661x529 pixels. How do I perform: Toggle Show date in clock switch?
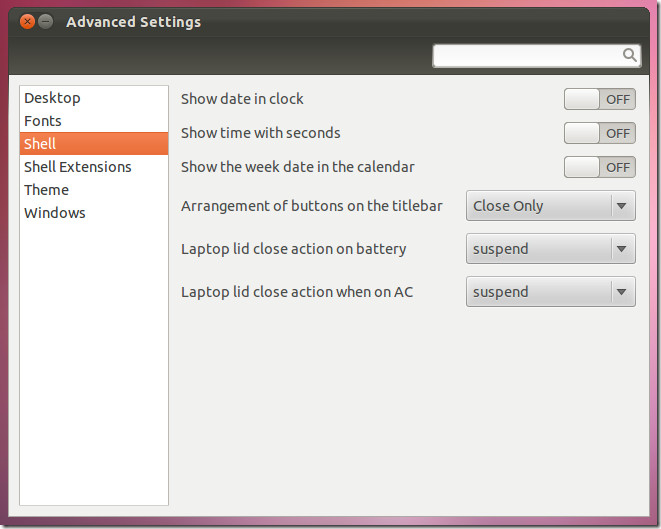599,99
